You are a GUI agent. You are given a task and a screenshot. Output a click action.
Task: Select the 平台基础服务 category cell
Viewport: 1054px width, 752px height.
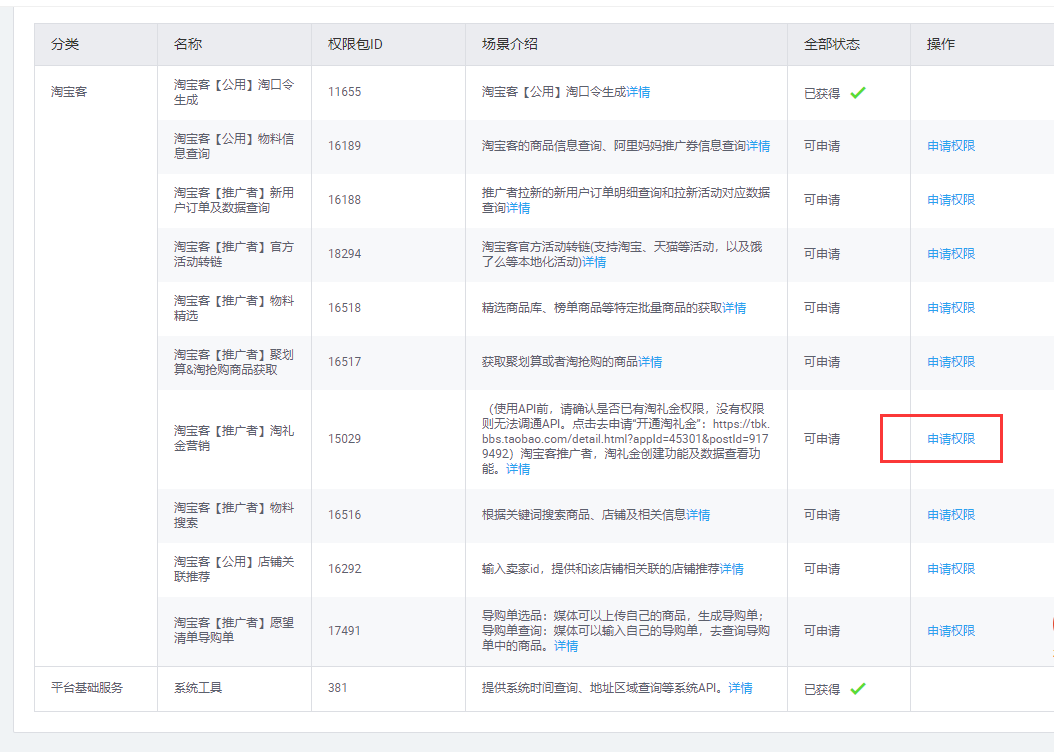[x=87, y=687]
